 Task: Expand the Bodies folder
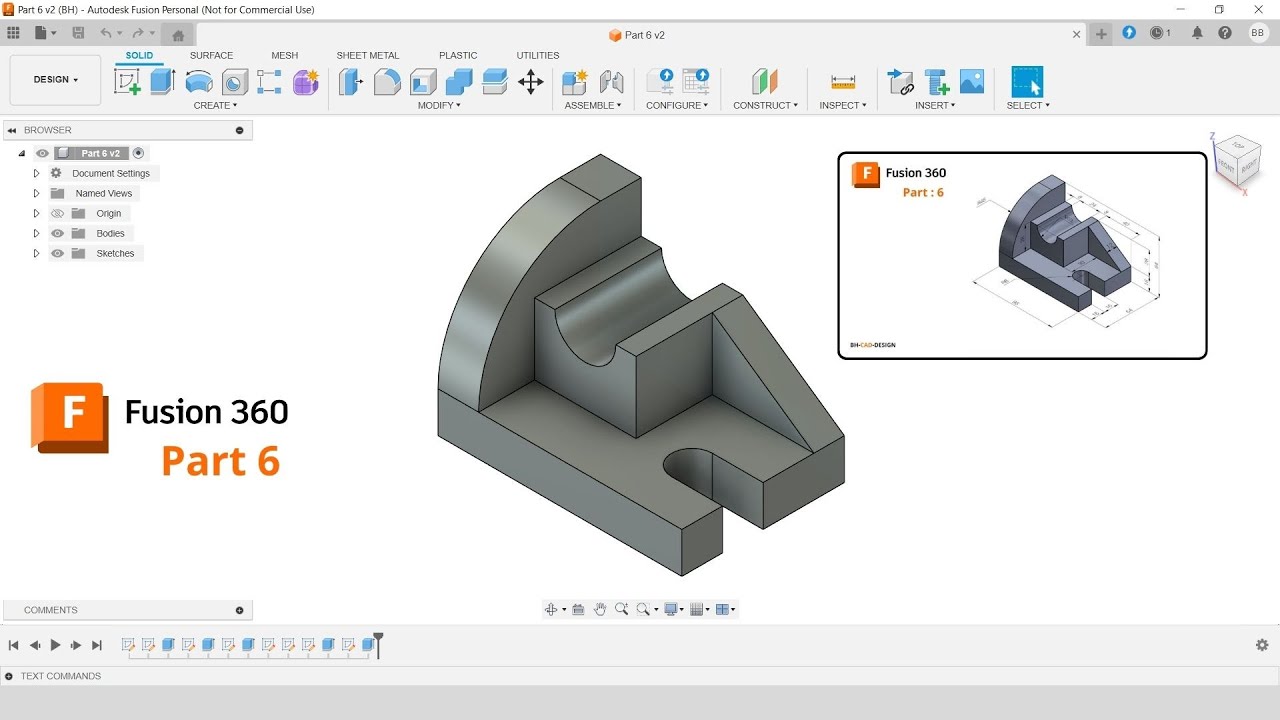(x=36, y=233)
